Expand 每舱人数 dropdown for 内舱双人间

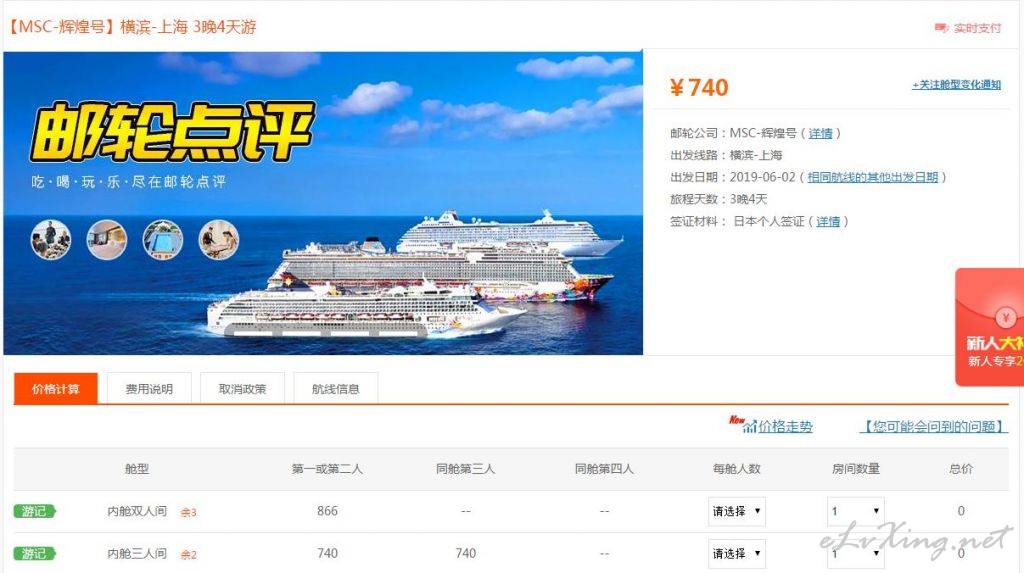[737, 511]
